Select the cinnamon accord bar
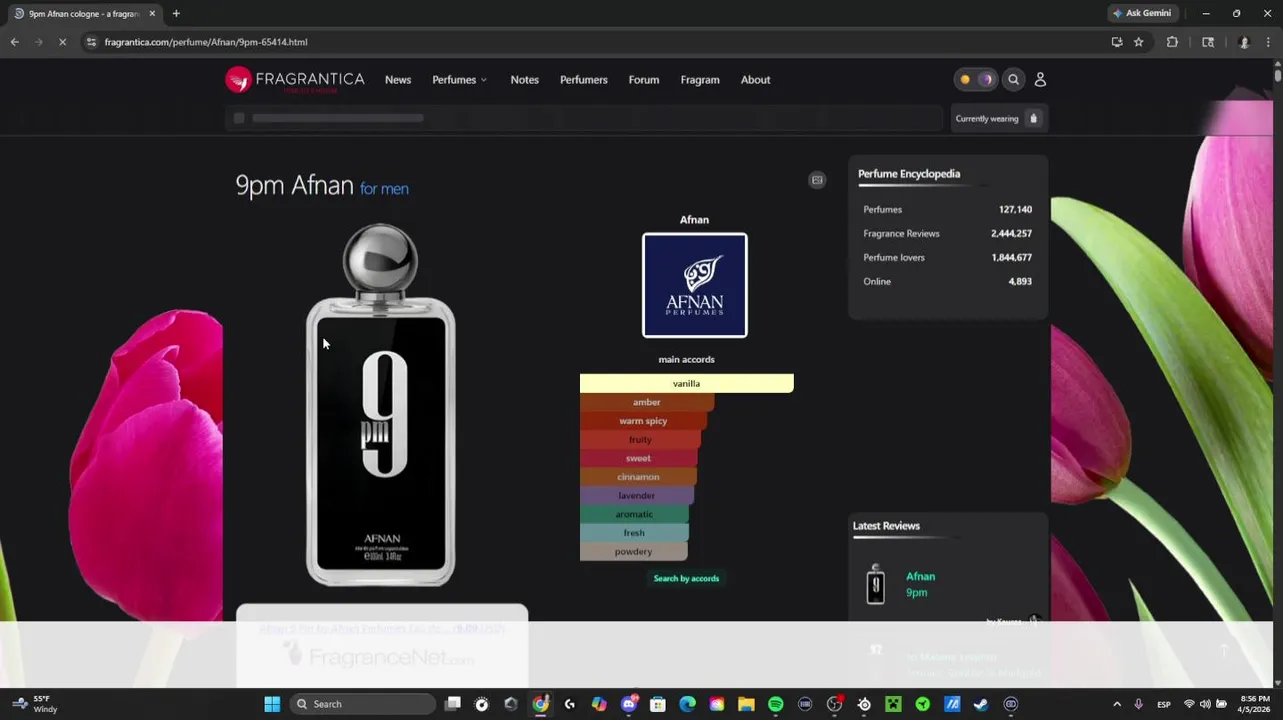 pyautogui.click(x=638, y=477)
